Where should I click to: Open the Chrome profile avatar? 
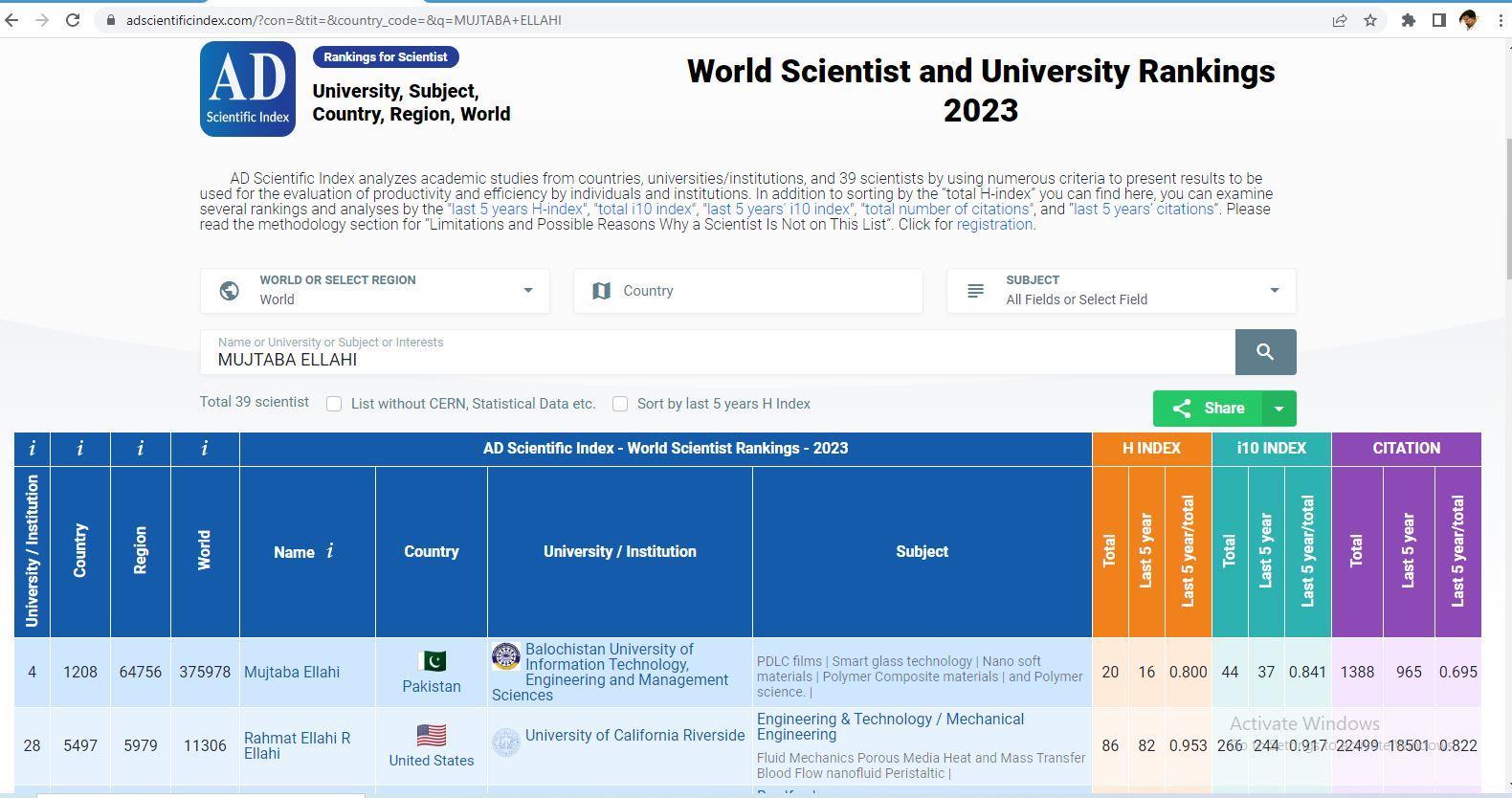pyautogui.click(x=1469, y=20)
